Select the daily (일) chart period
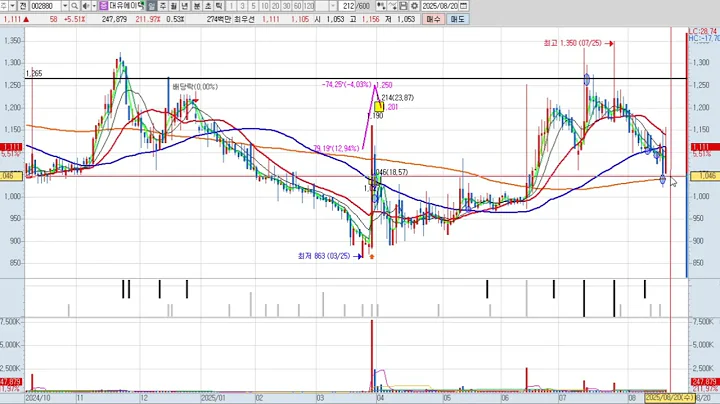The image size is (720, 404). [152, 6]
